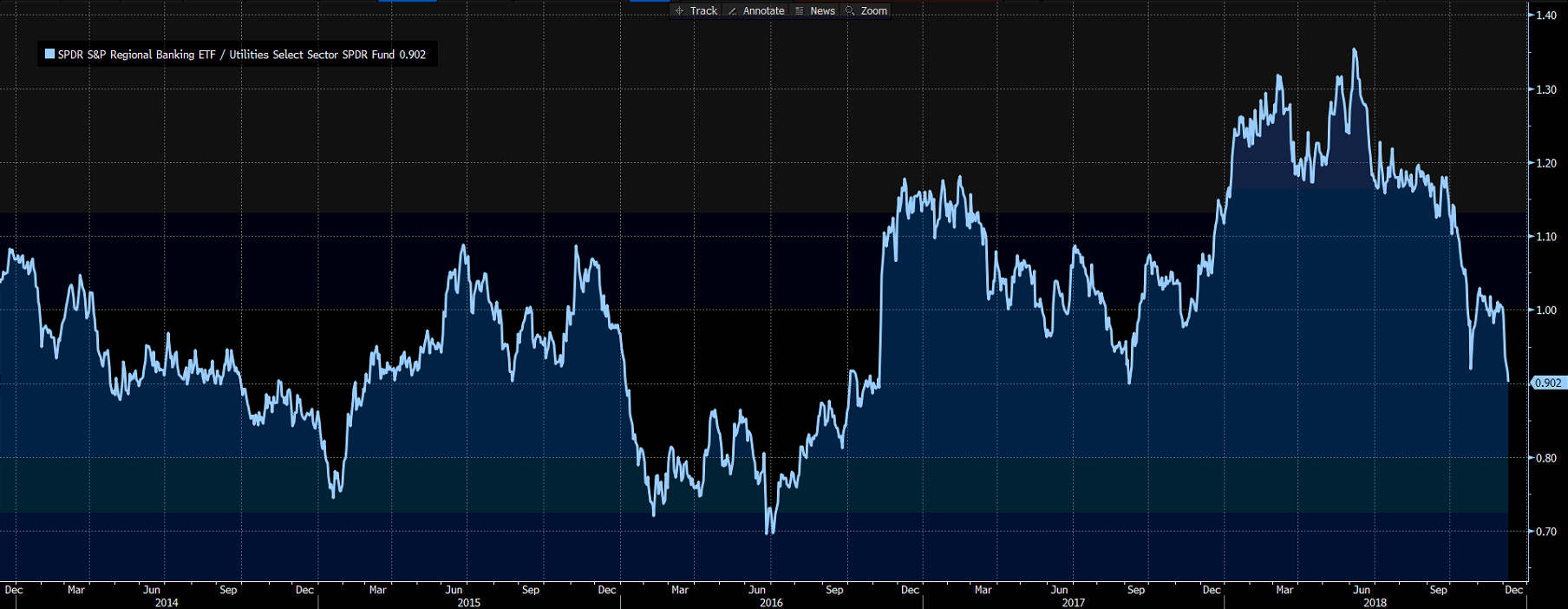Select the 2015 year label on time axis

point(468,602)
